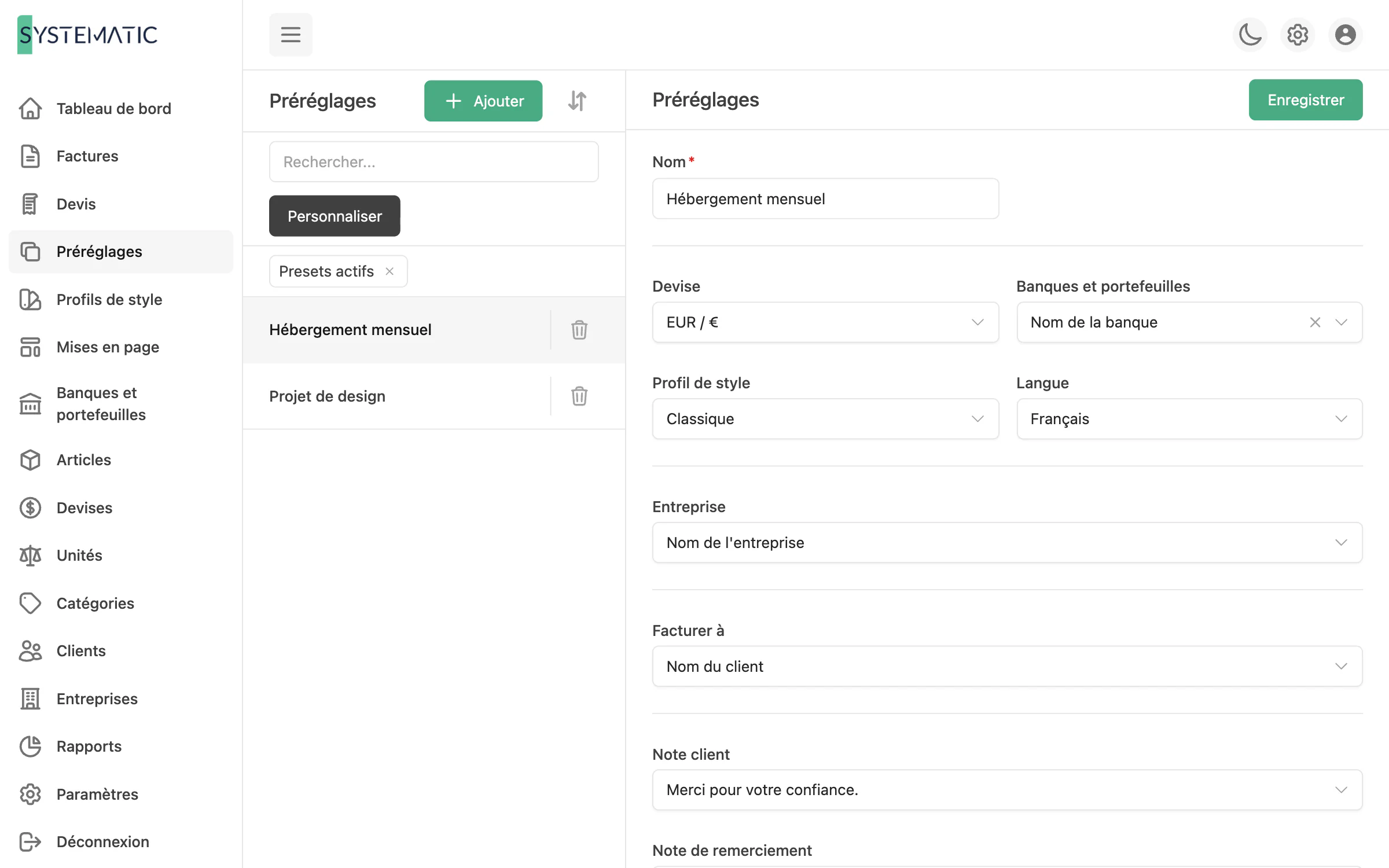Click the Banques et portefeuilles bank icon

(x=30, y=404)
